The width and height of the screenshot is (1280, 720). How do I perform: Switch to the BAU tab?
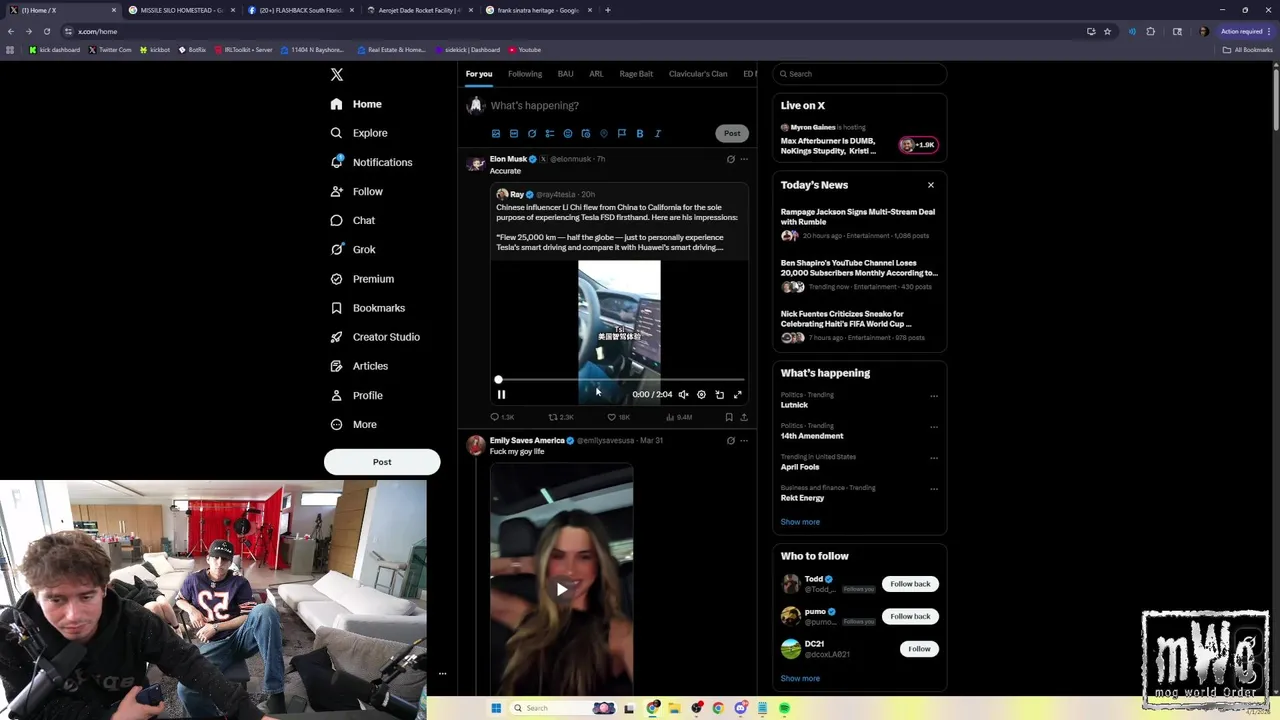click(565, 74)
